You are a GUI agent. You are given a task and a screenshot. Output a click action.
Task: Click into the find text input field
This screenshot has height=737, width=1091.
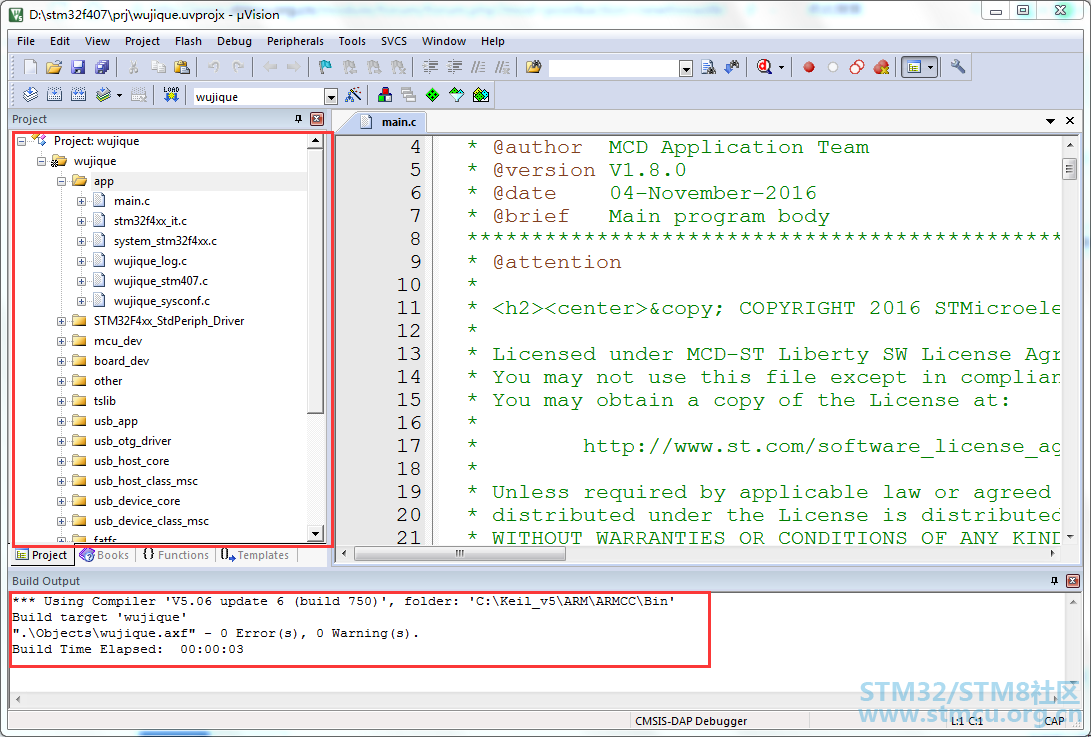[x=614, y=68]
